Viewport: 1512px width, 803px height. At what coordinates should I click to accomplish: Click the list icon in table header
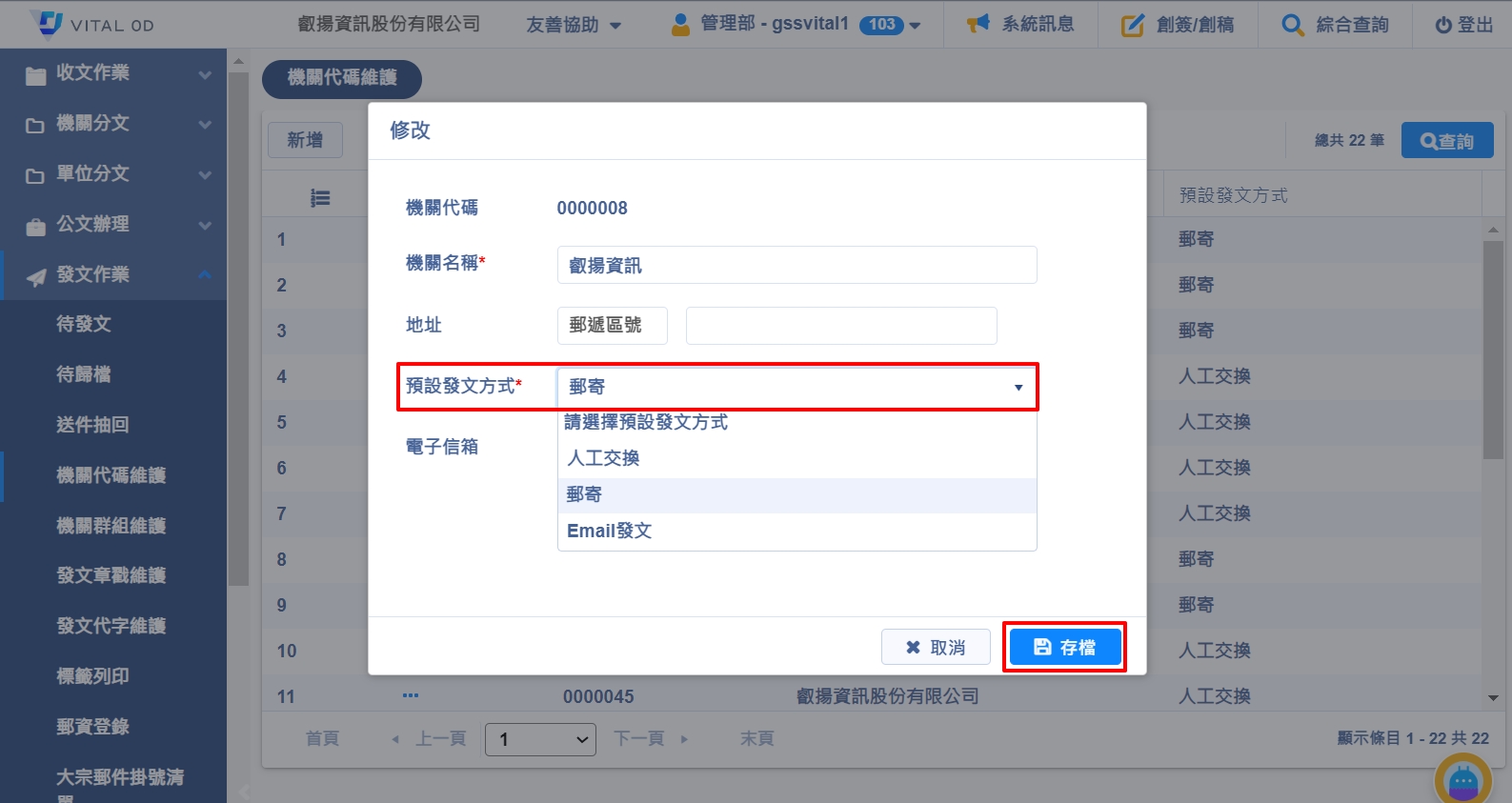pos(320,198)
